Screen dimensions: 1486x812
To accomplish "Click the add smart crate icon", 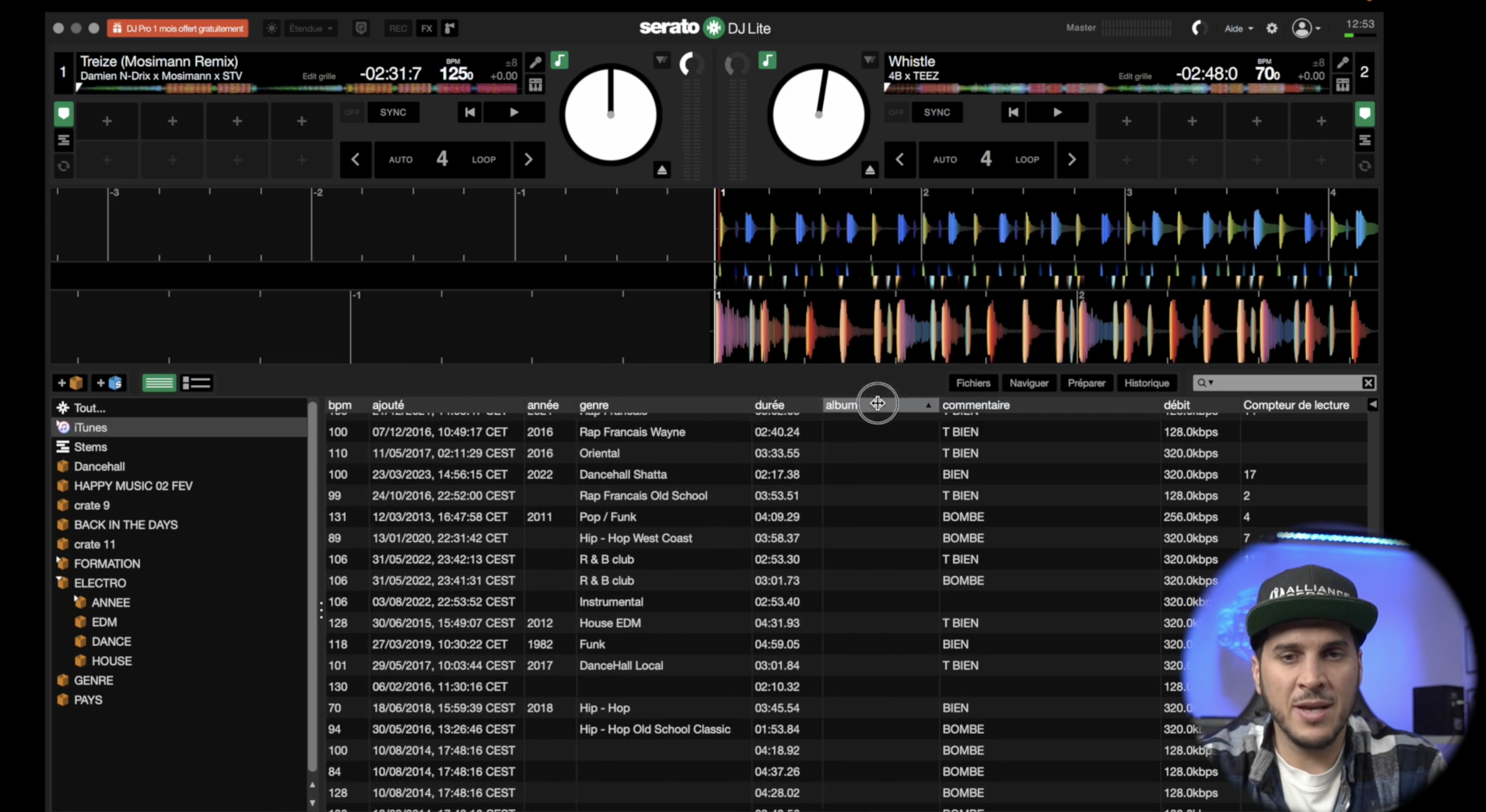I will [109, 383].
